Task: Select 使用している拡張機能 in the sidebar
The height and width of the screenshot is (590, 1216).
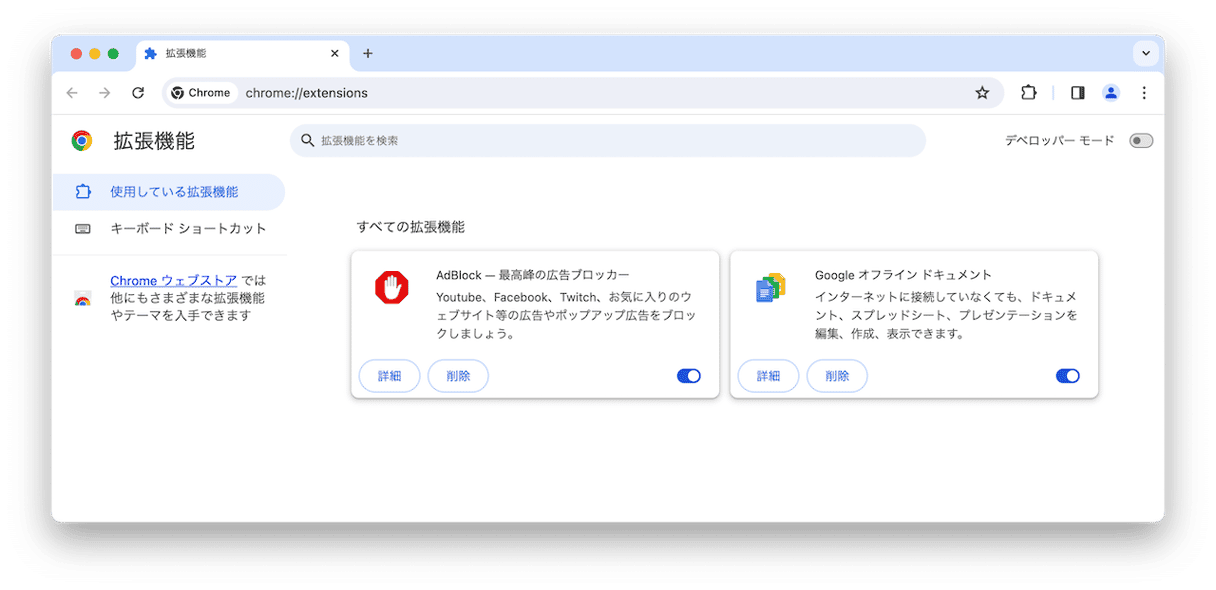Action: click(173, 192)
